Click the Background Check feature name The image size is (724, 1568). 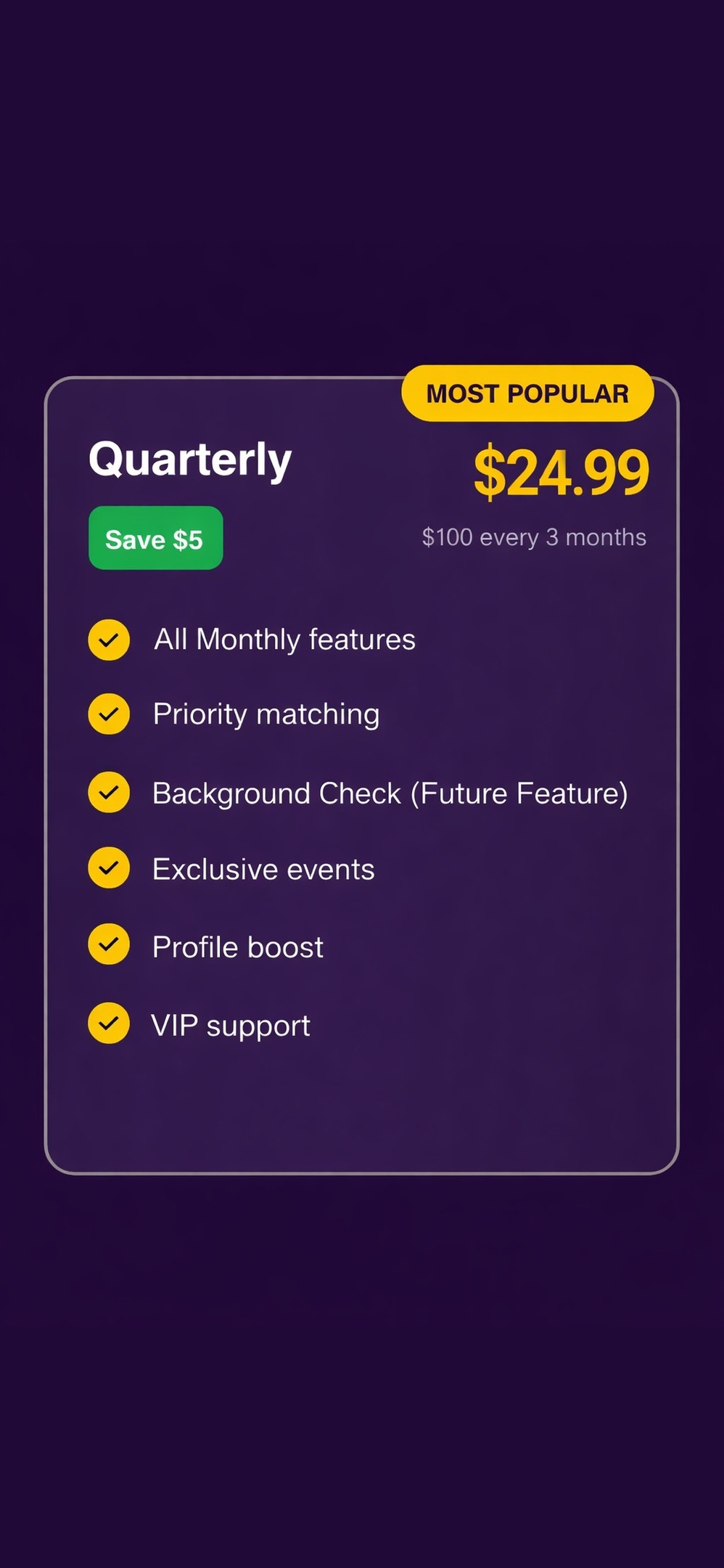(276, 793)
